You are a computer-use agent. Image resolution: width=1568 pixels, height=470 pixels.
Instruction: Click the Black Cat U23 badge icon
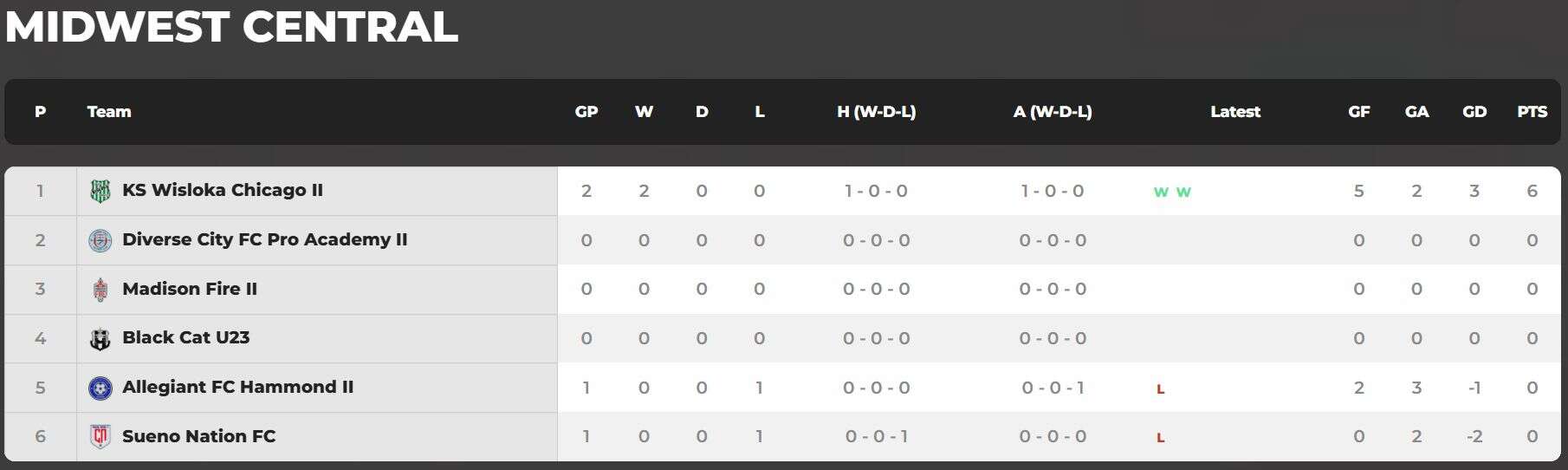100,339
